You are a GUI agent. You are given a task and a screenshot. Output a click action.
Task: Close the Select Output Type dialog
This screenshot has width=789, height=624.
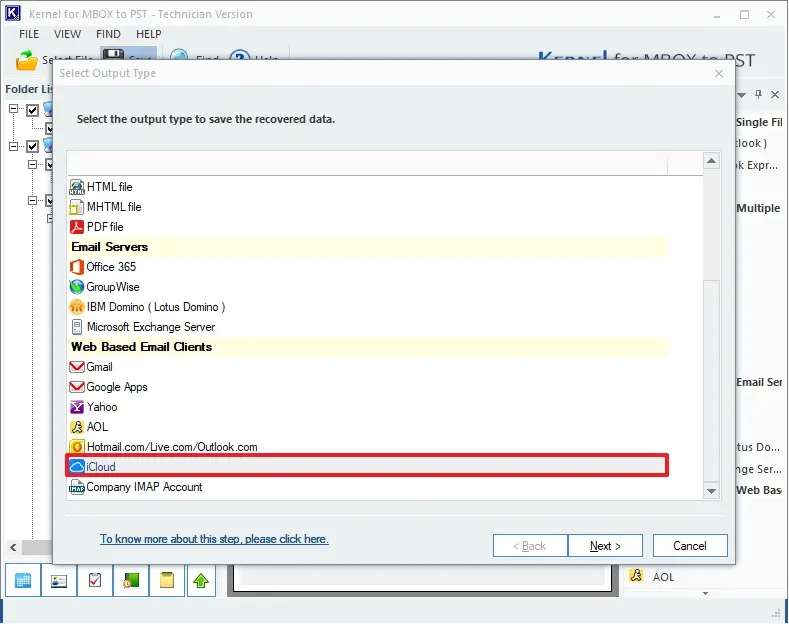719,73
